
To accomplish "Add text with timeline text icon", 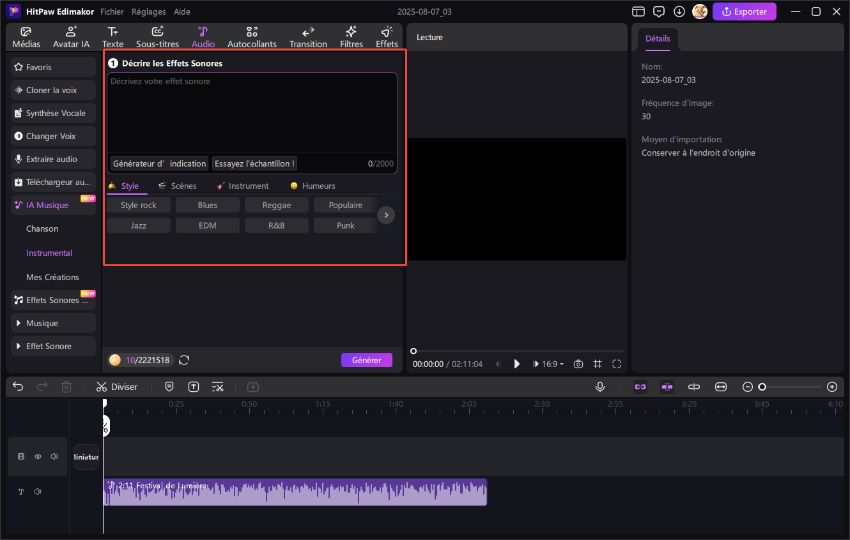I will pyautogui.click(x=194, y=387).
